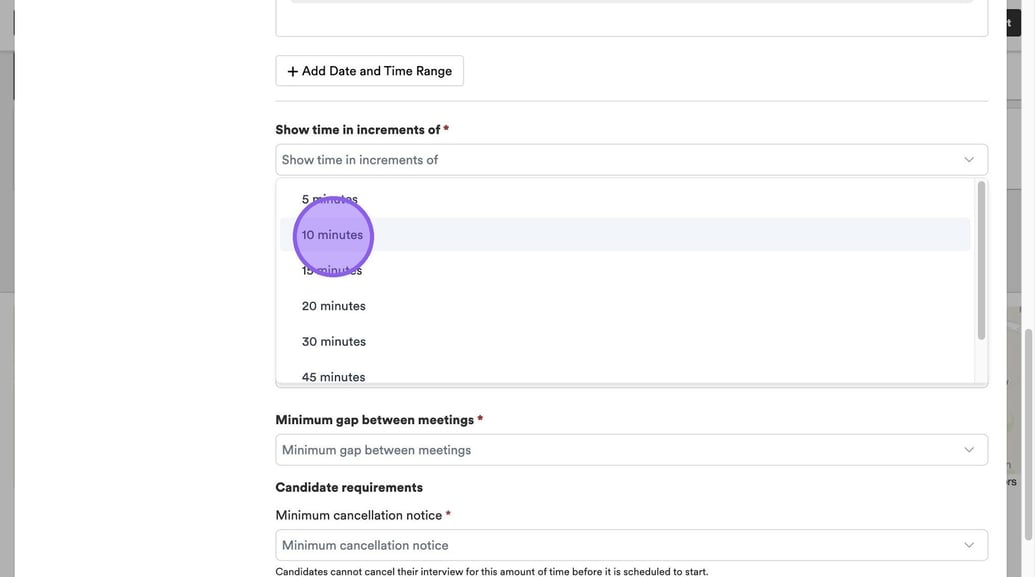Viewport: 1035px width, 577px height.
Task: Click the Minimum cancellation notice field label
Action: pos(358,515)
